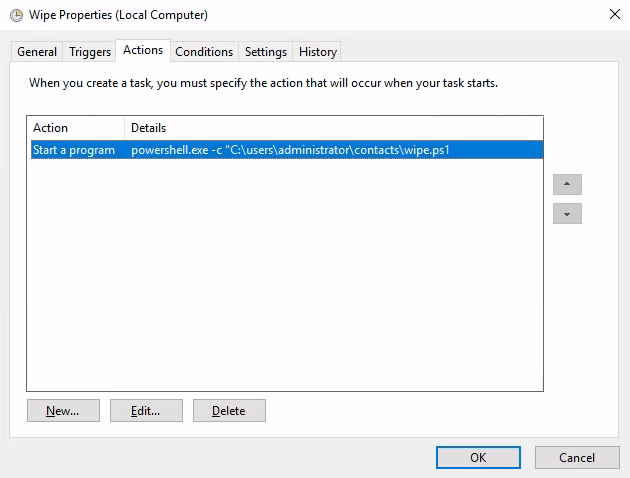Screen dimensions: 630x478
Task: Click the clock icon in the title bar
Action: click(x=16, y=15)
